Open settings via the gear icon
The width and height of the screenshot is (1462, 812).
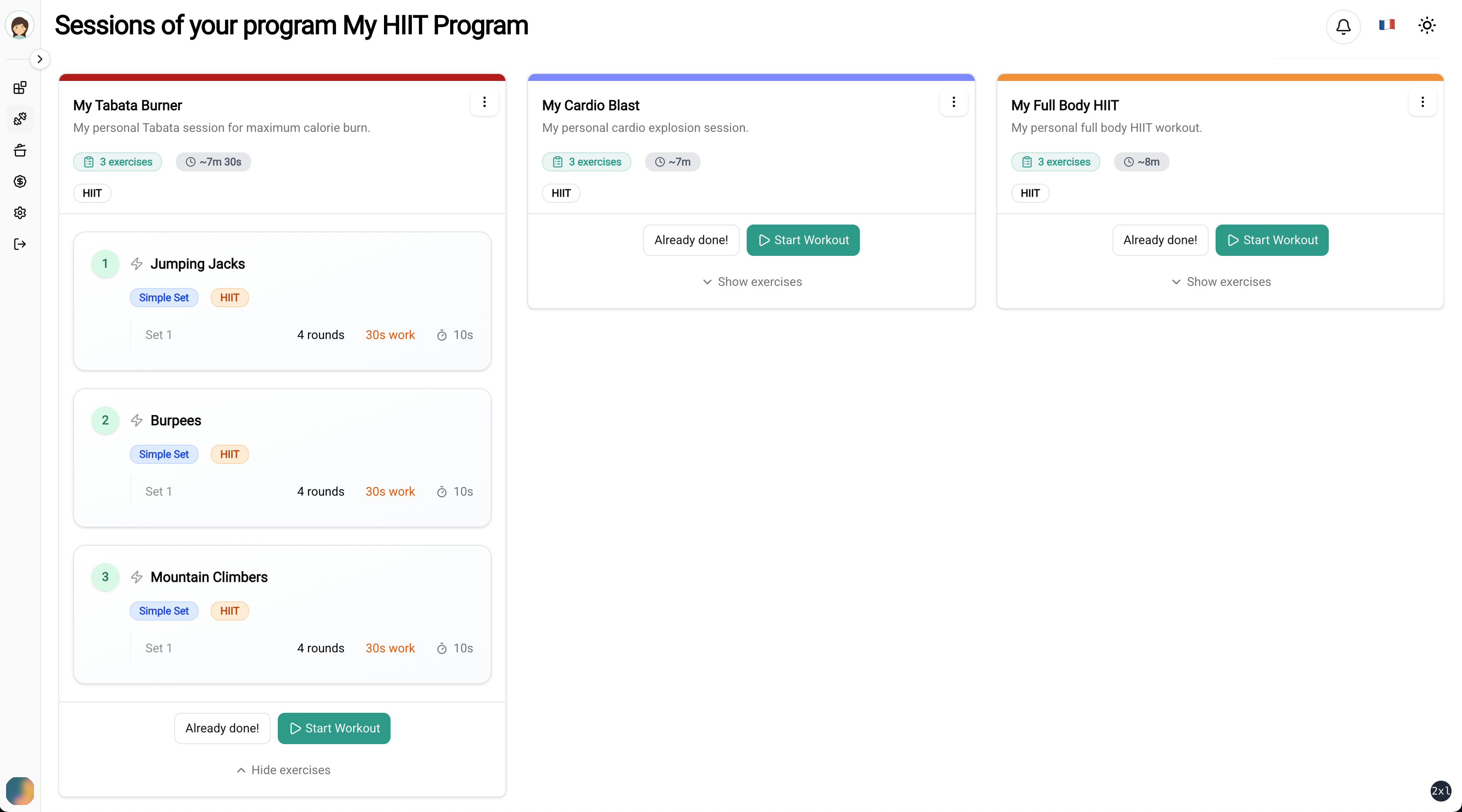[x=20, y=213]
